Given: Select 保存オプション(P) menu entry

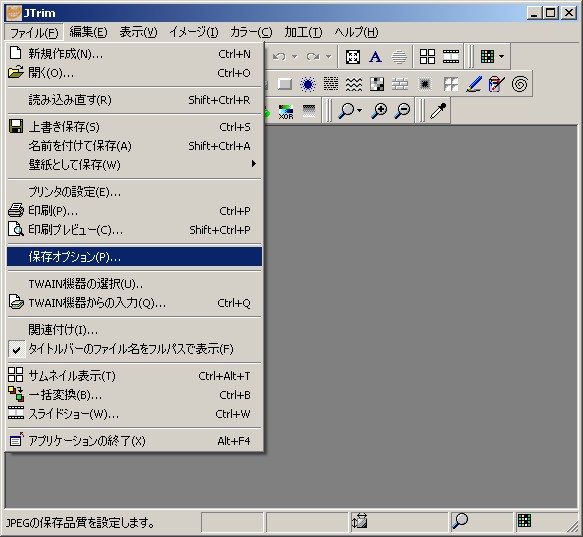Looking at the screenshot, I should click(134, 257).
